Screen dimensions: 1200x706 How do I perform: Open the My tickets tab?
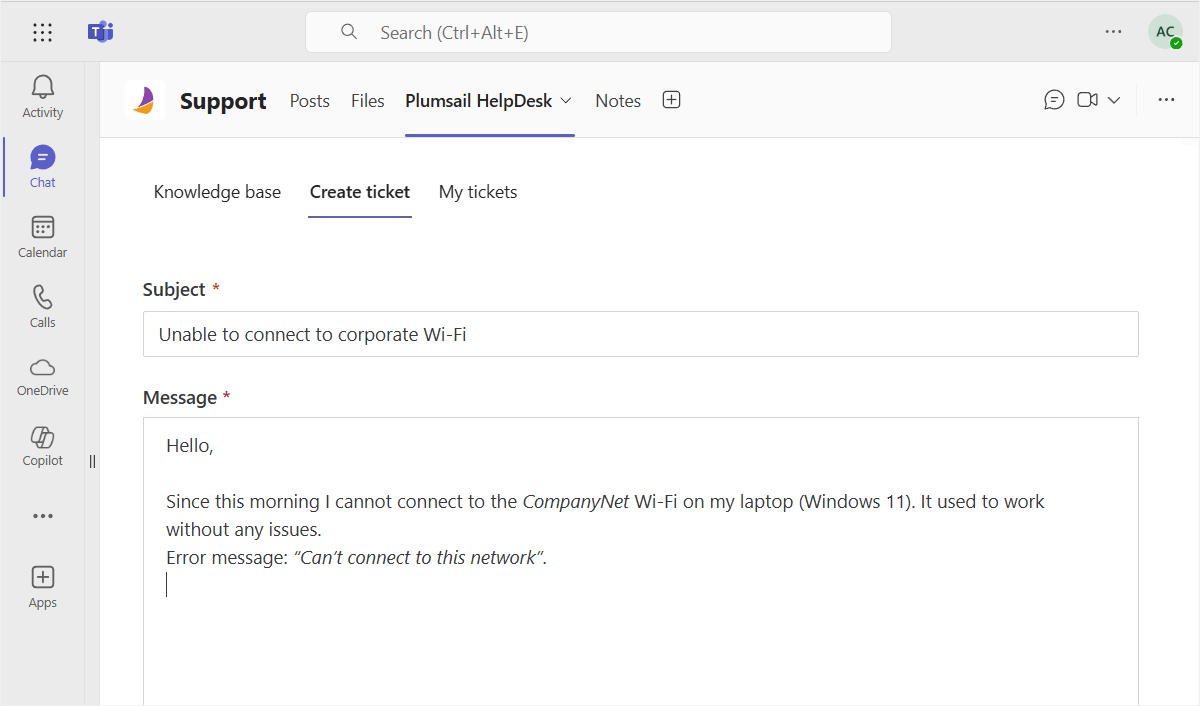478,192
